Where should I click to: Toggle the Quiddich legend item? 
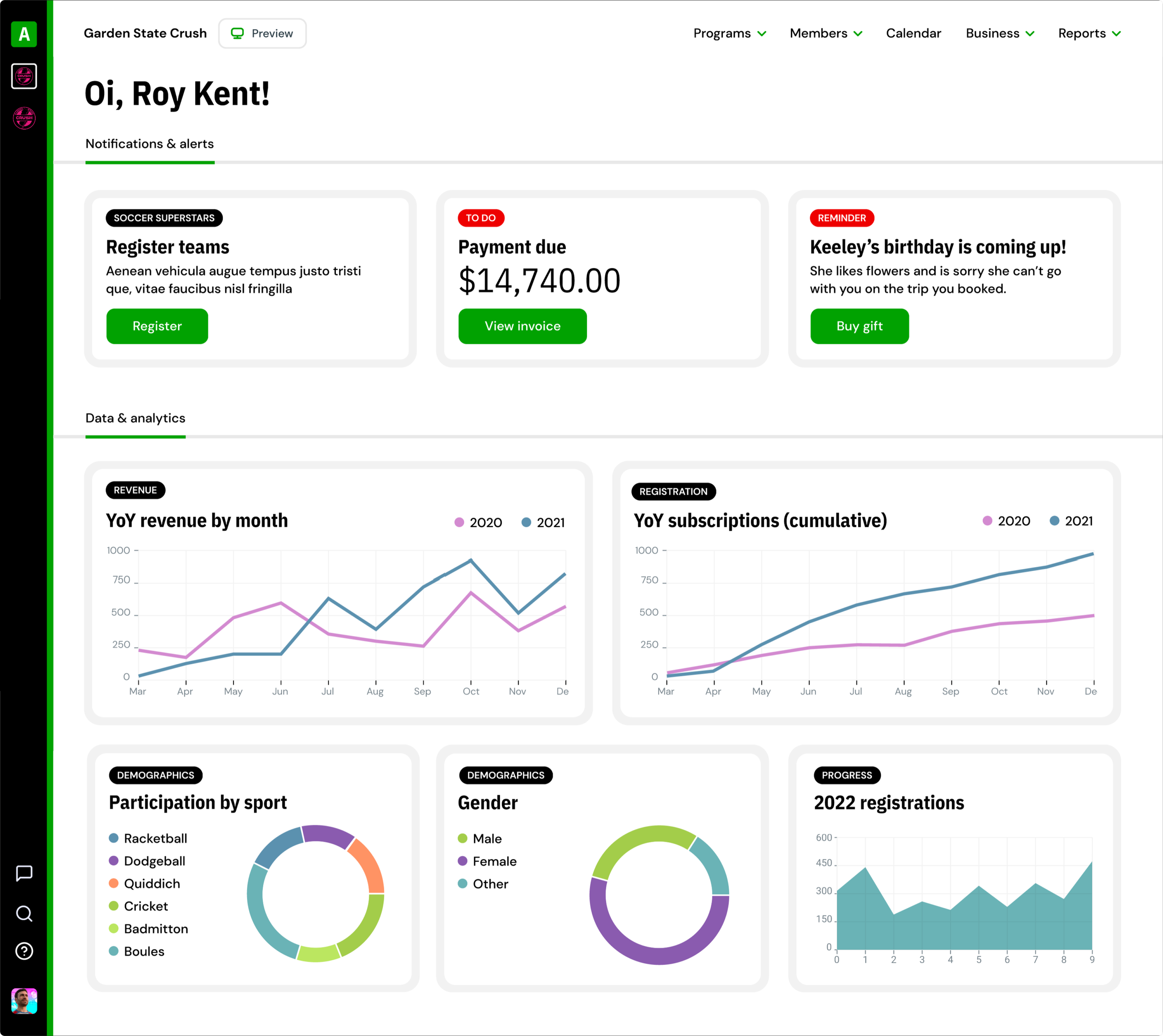coord(152,883)
